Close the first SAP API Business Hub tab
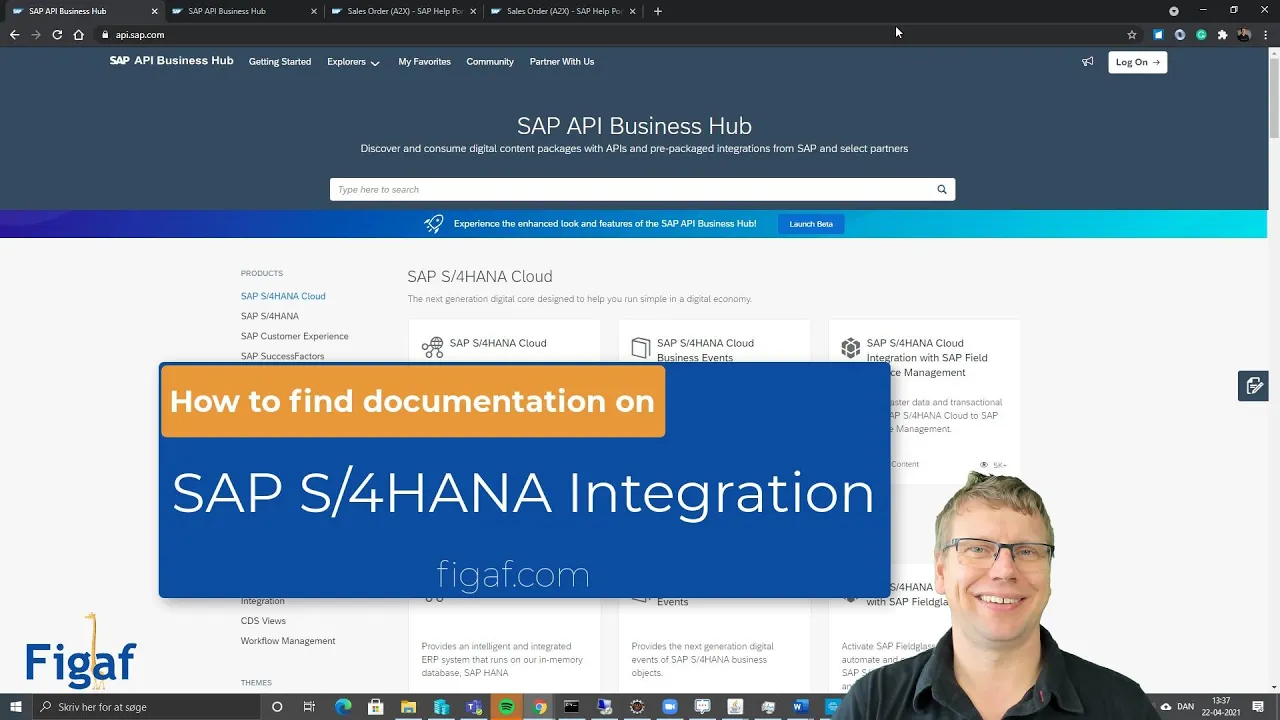Viewport: 1280px width, 720px height. (154, 11)
